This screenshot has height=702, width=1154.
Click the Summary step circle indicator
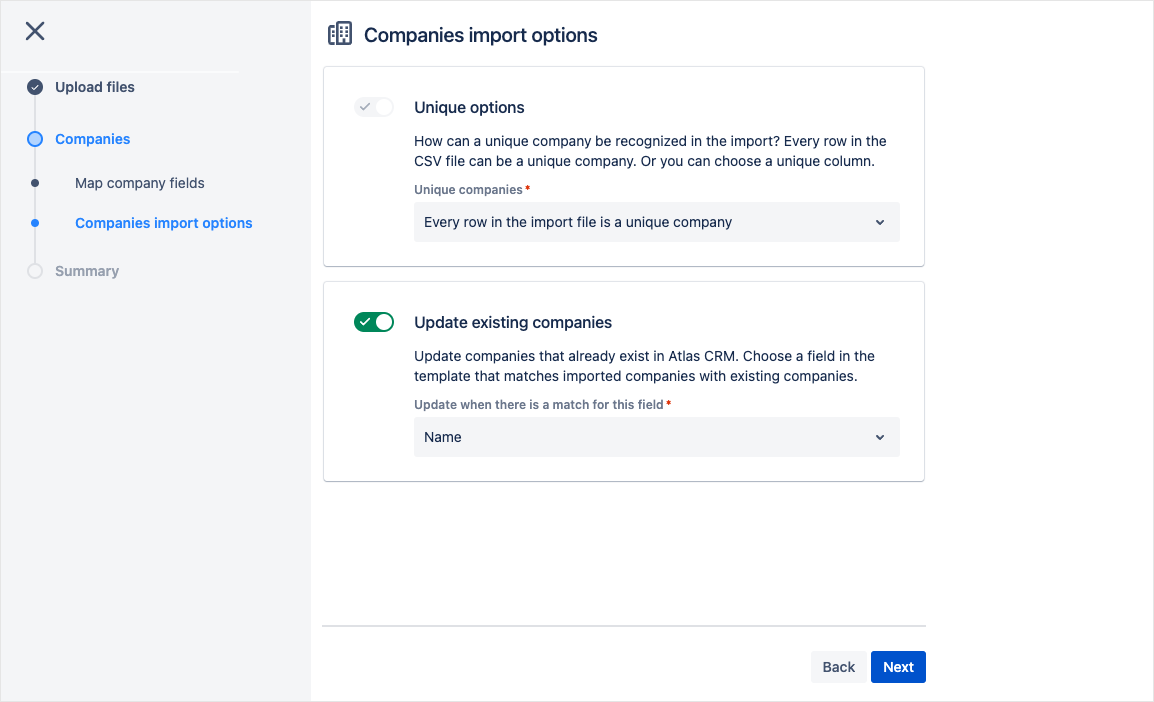coord(35,271)
